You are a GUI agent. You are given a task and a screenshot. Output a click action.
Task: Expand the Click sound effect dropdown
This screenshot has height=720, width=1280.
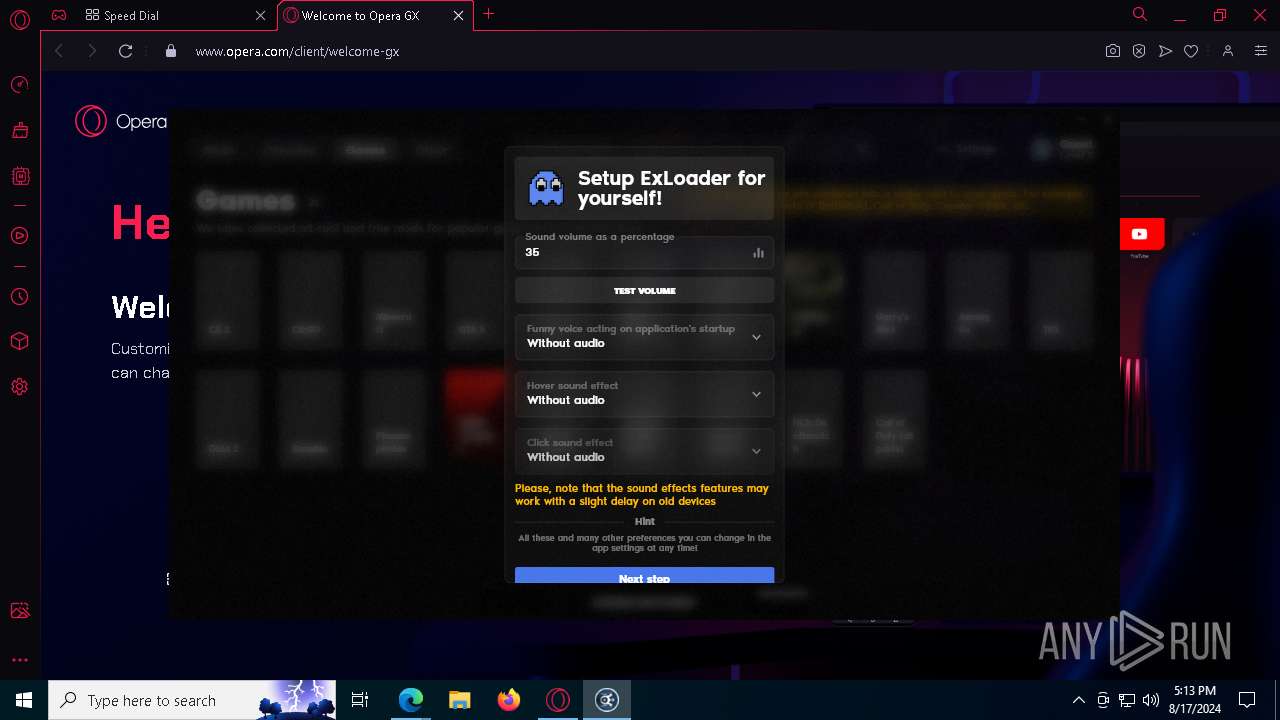644,451
